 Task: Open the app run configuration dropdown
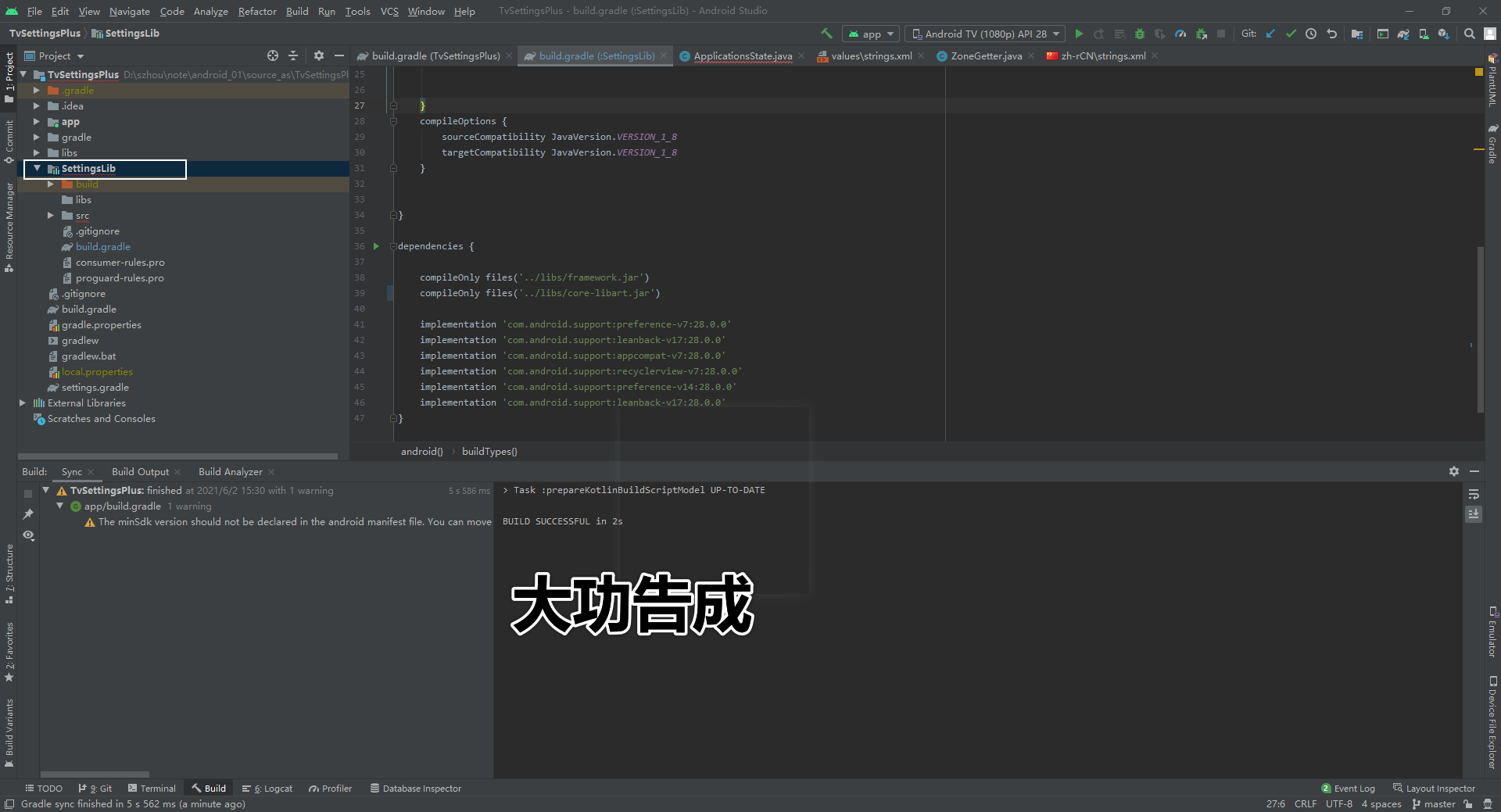pos(869,34)
